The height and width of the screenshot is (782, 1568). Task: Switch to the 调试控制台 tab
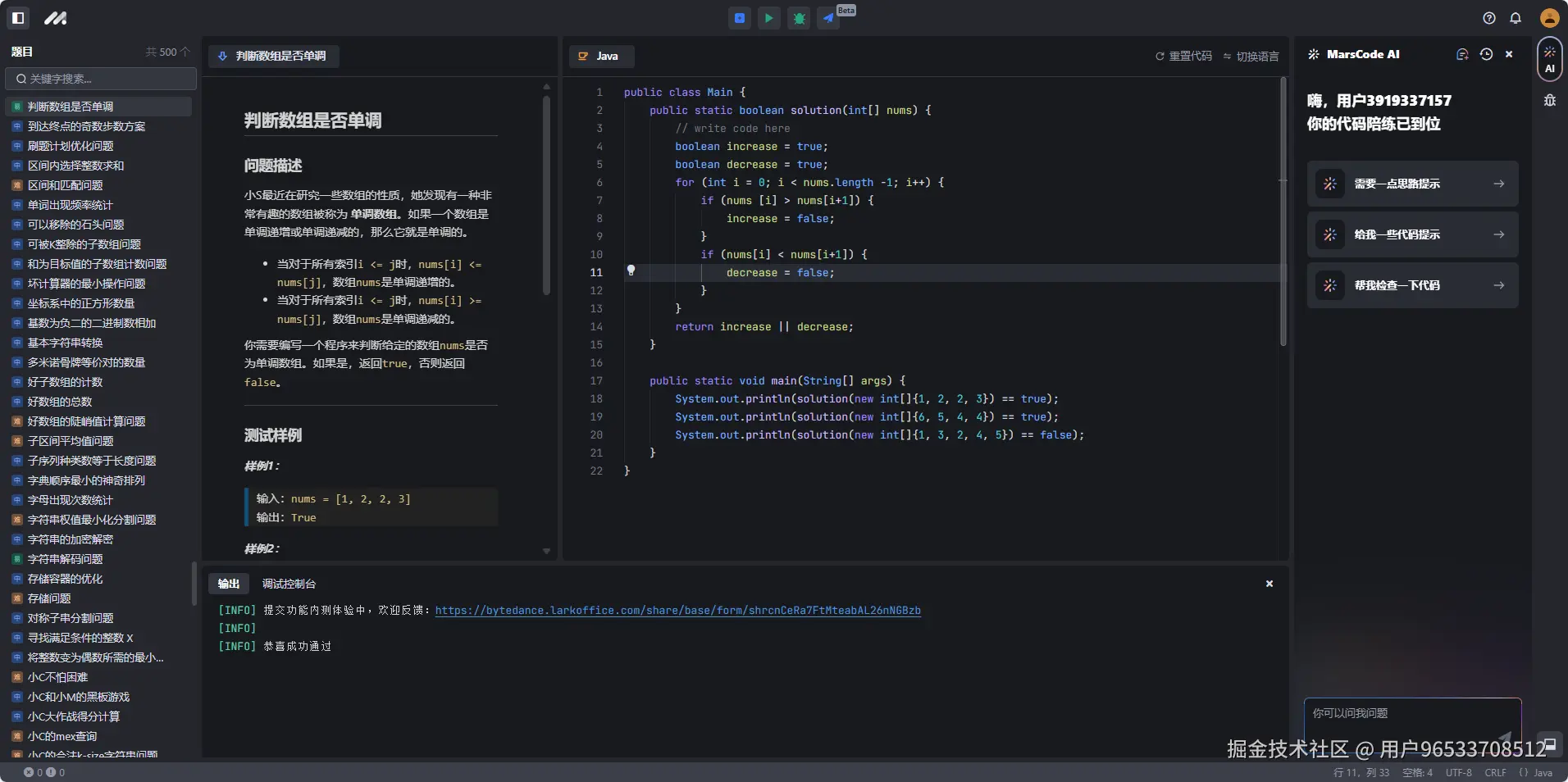(x=289, y=584)
